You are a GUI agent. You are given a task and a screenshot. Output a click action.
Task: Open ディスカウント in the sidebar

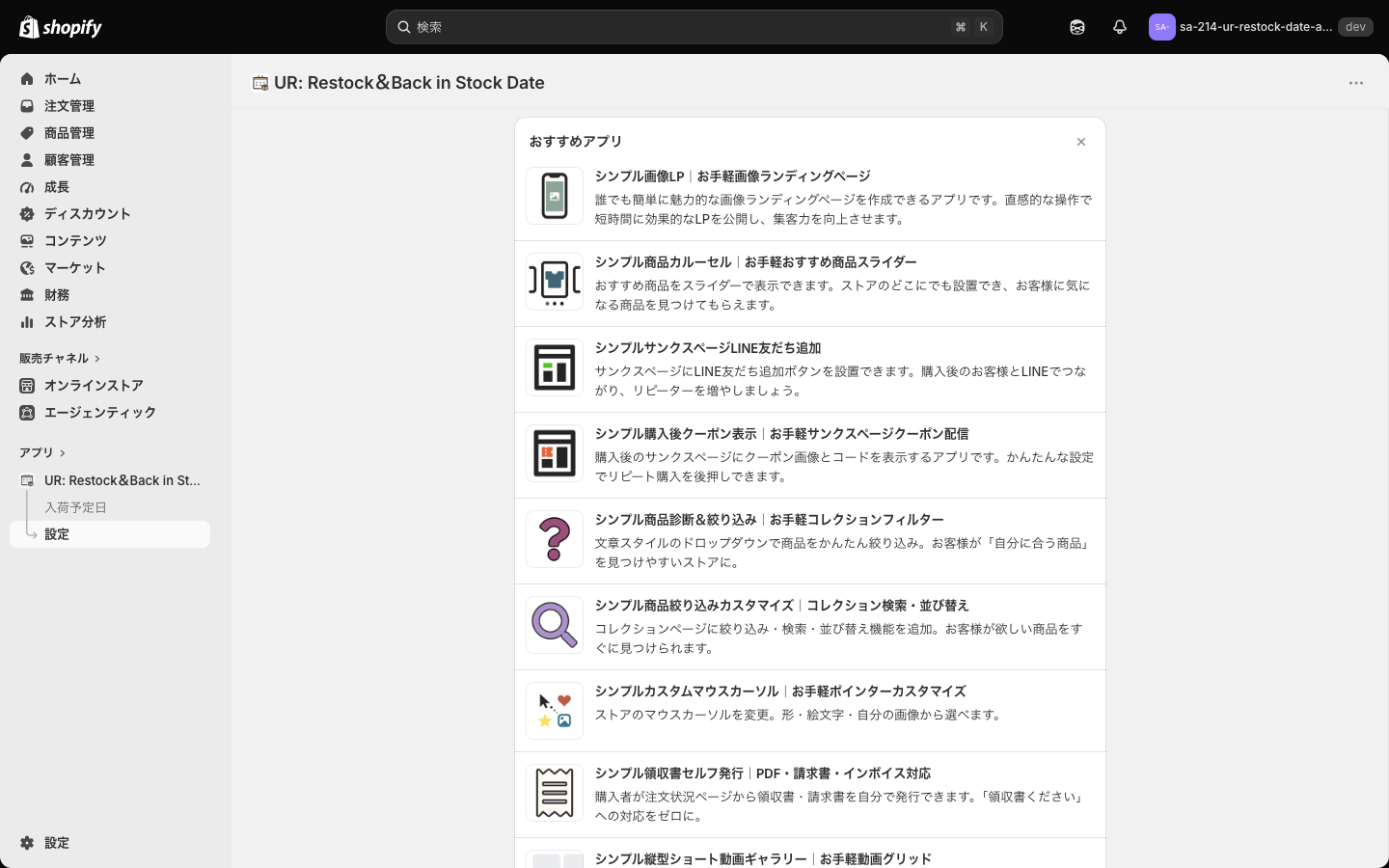(x=110, y=214)
